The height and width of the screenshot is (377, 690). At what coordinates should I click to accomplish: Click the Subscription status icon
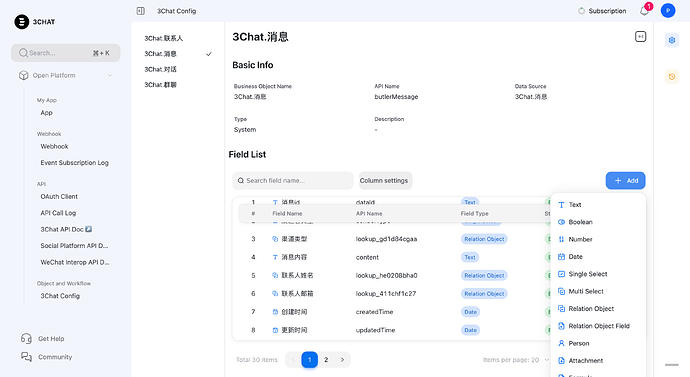[x=581, y=11]
